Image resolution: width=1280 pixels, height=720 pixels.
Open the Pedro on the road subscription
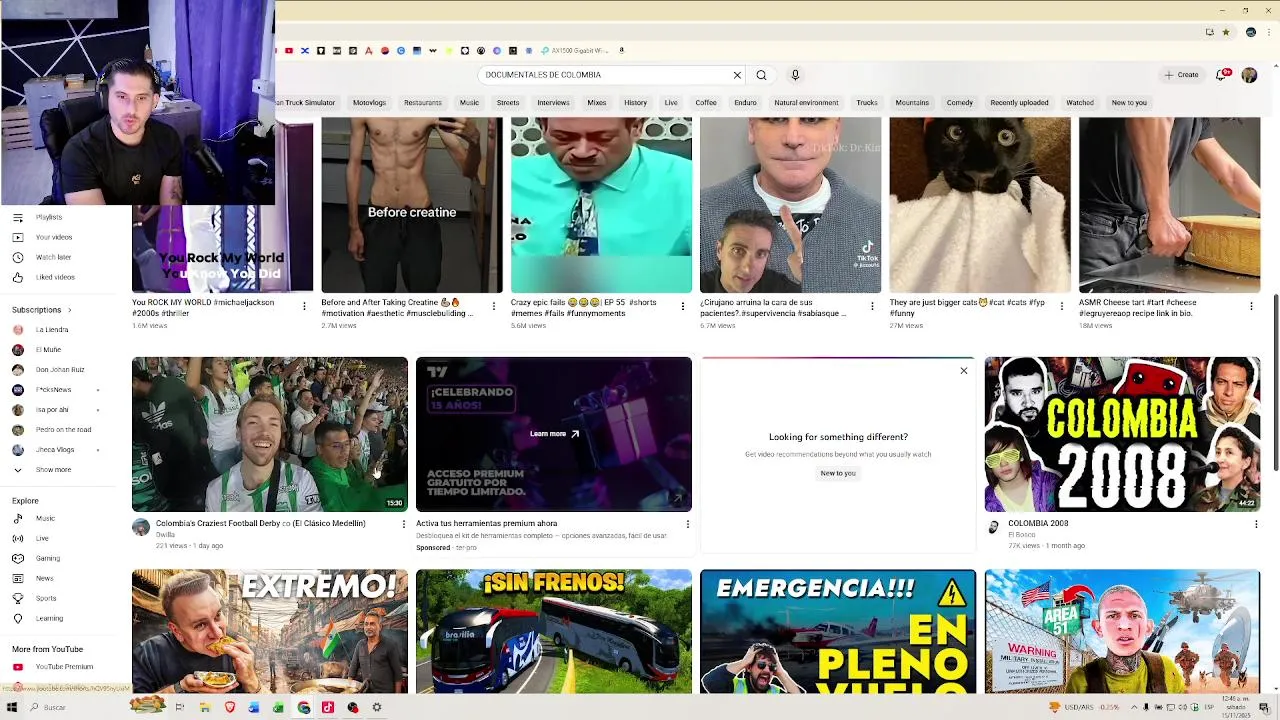tap(65, 430)
